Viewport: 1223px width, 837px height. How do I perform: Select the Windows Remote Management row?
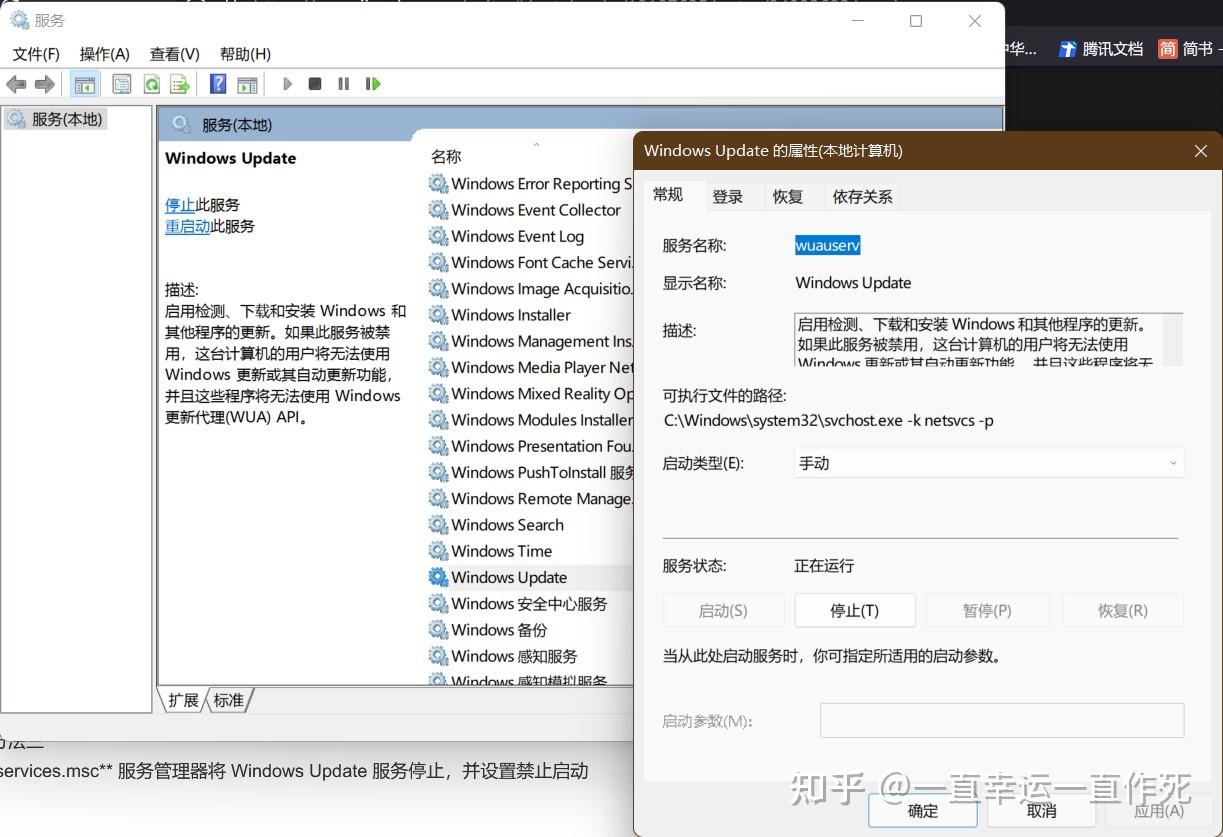click(531, 499)
